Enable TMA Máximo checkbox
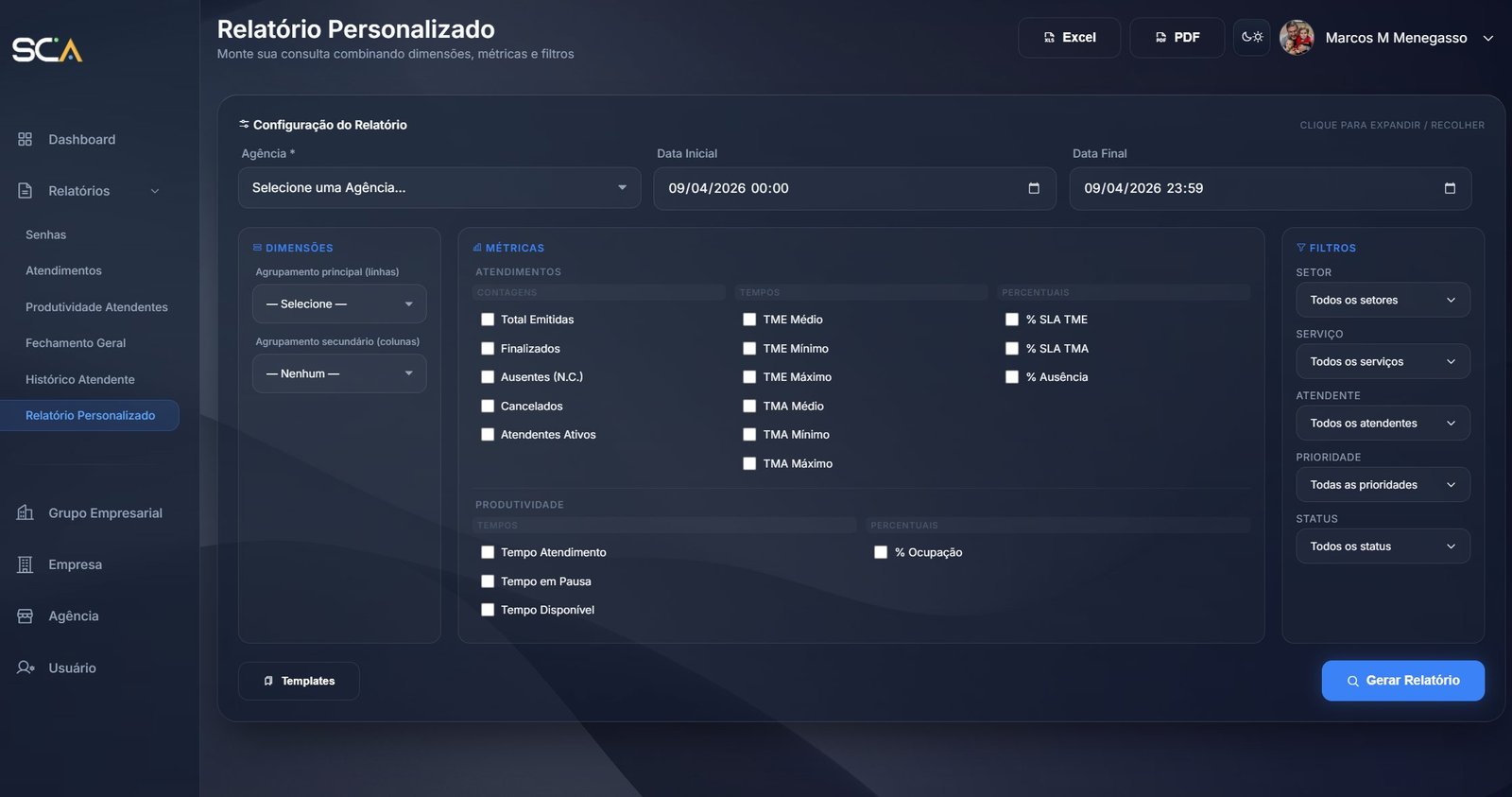This screenshot has height=797, width=1512. 749,464
